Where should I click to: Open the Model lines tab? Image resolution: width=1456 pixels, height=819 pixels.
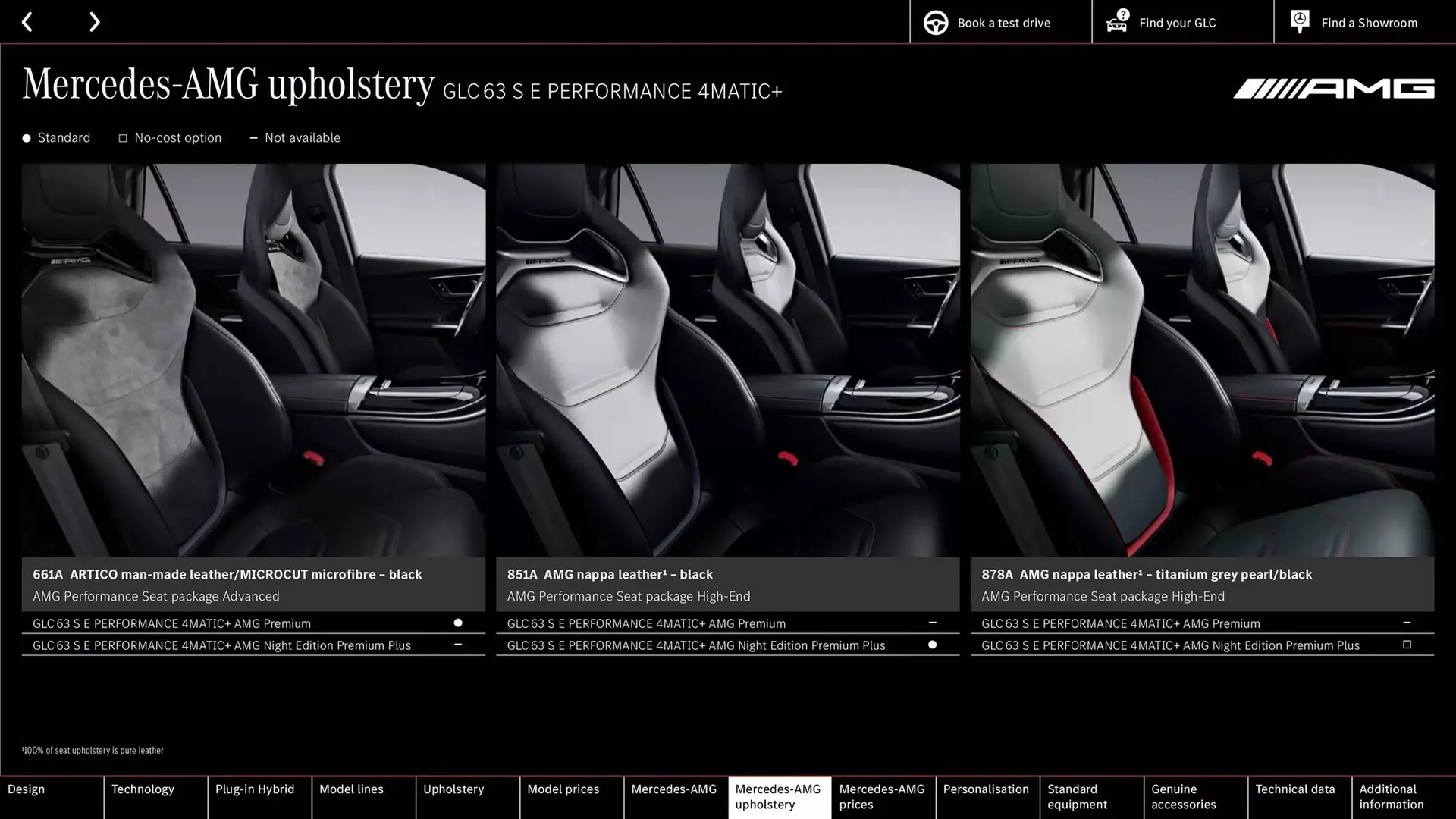click(363, 797)
